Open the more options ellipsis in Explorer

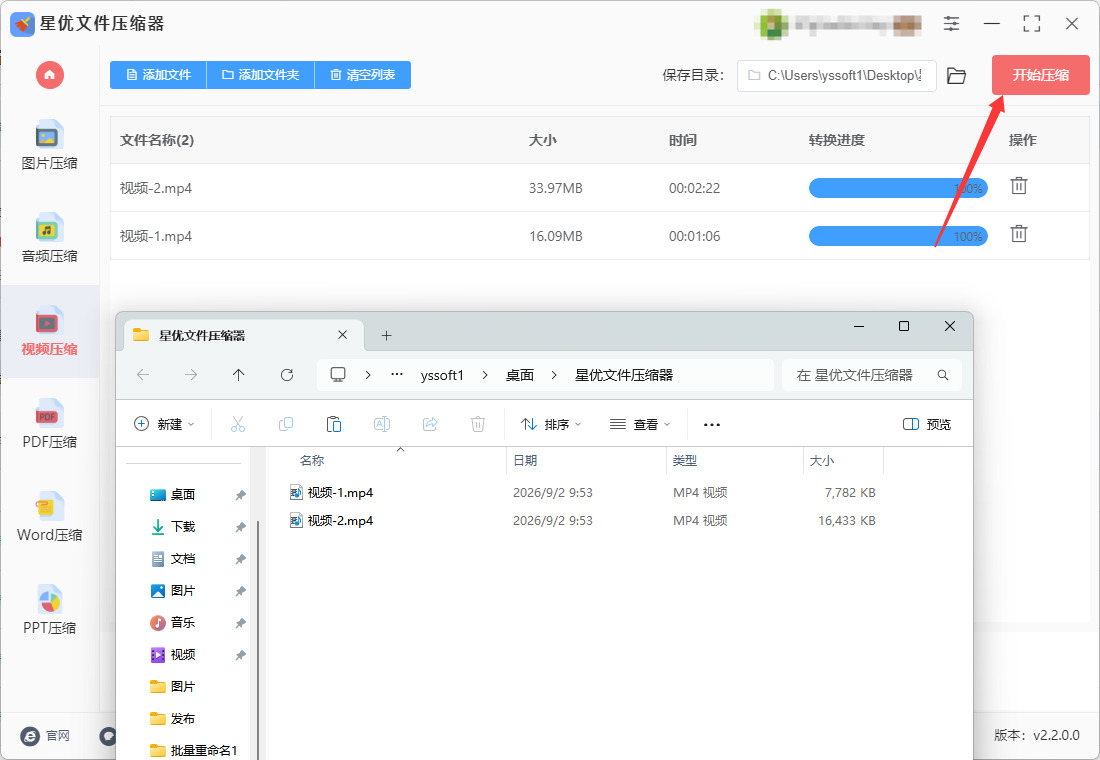point(712,425)
